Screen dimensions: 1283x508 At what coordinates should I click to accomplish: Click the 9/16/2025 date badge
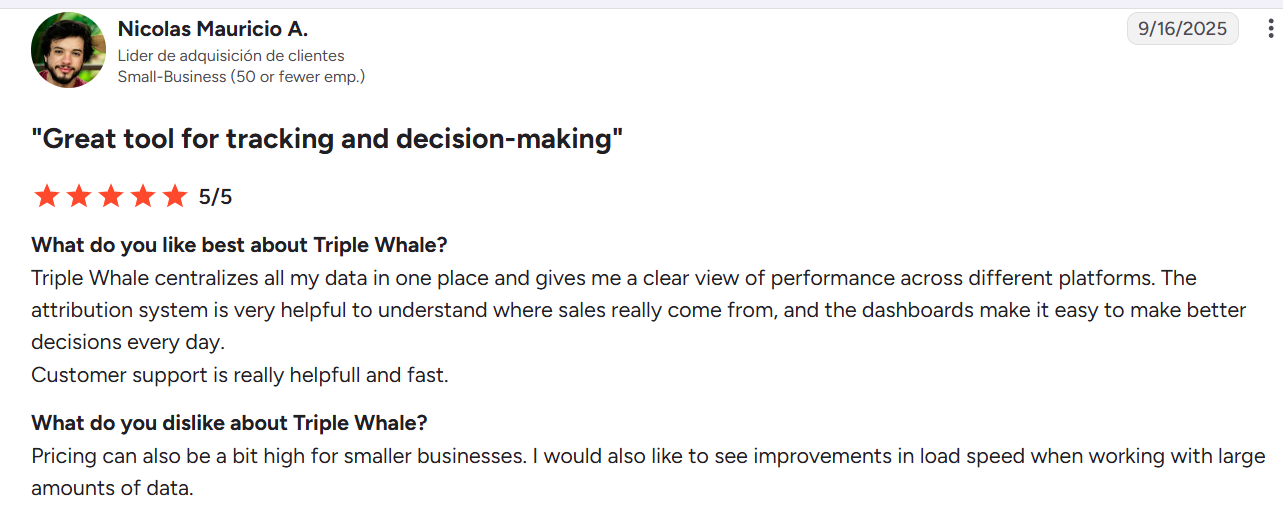click(1183, 28)
